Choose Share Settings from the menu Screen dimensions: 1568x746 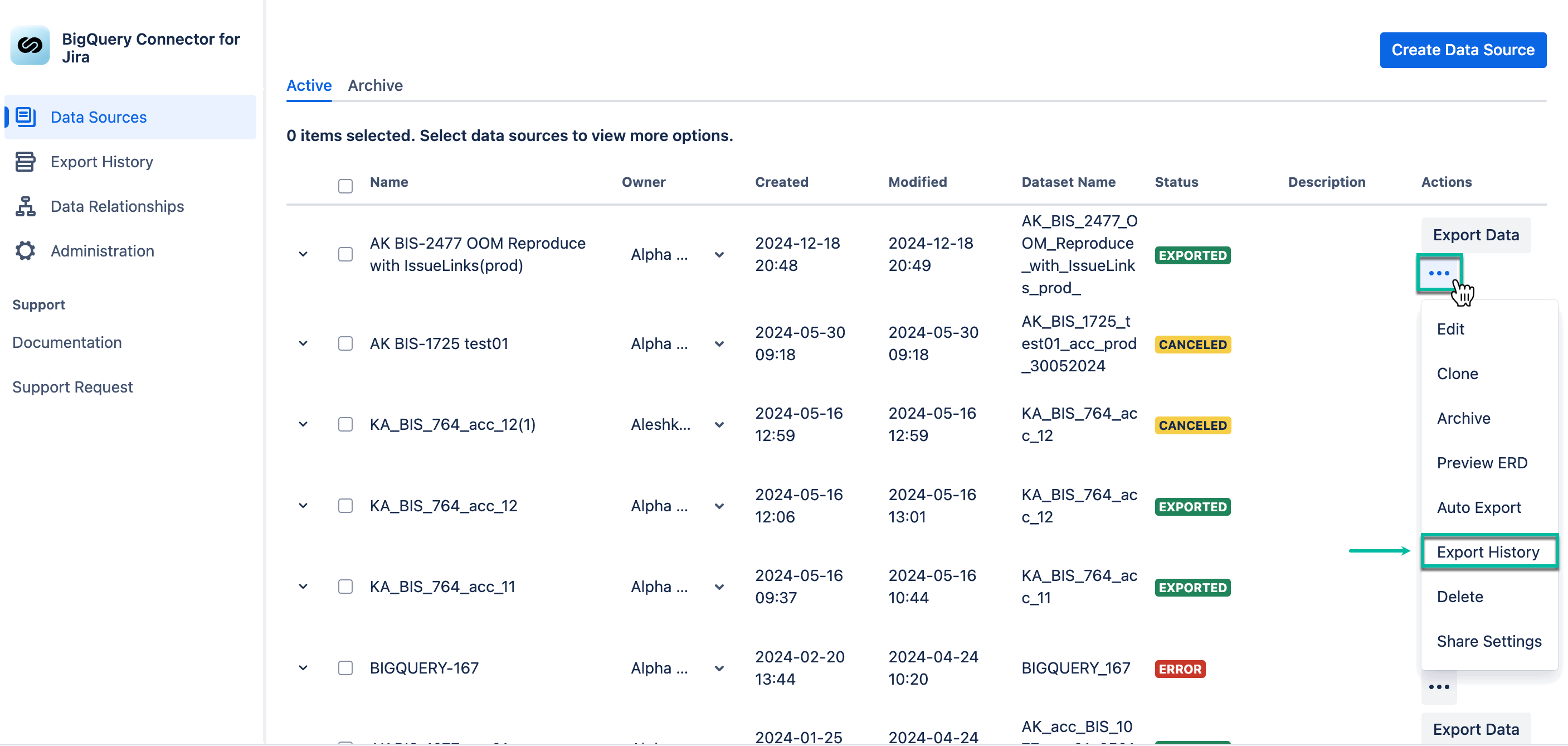[1489, 641]
